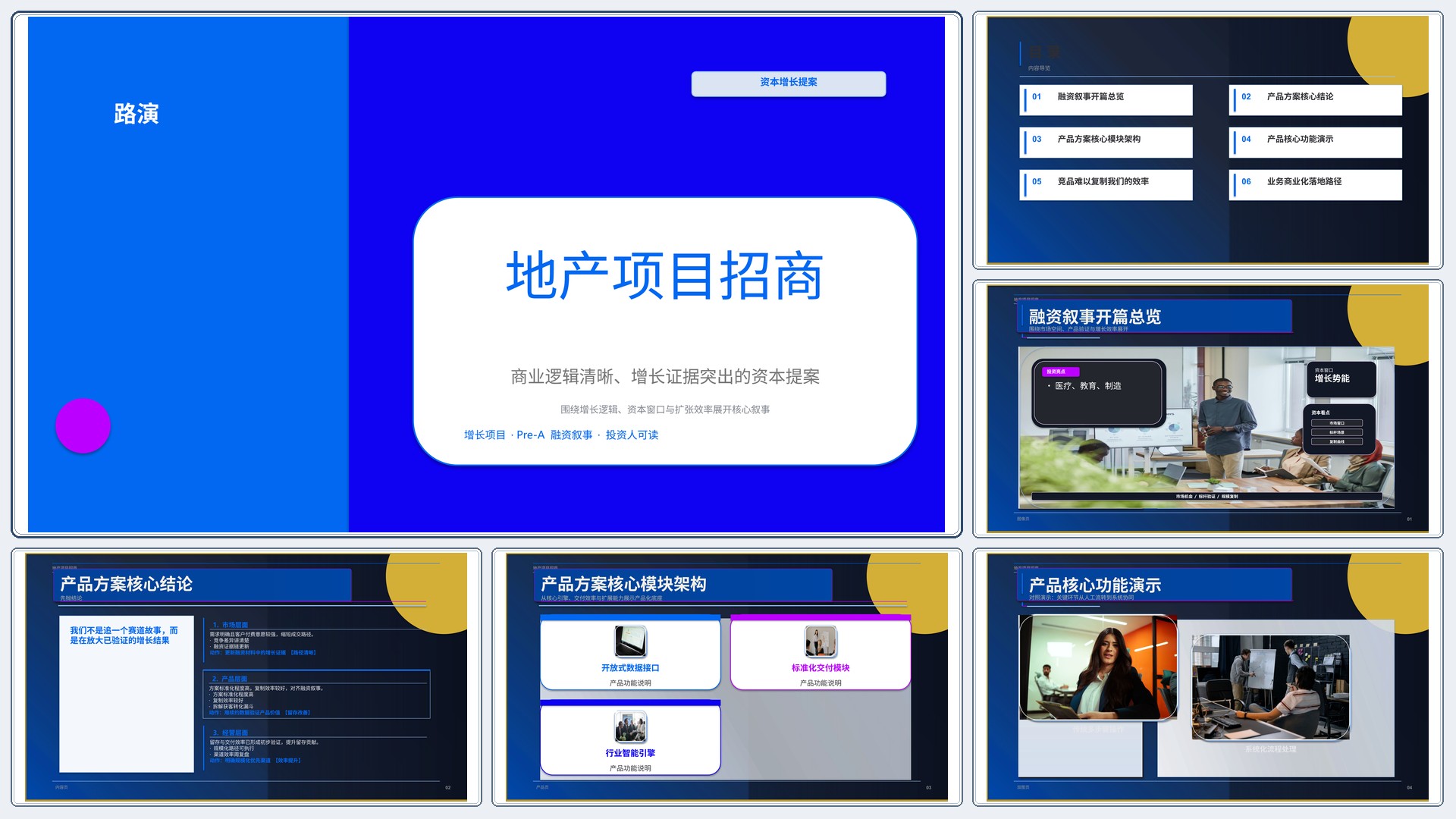Select the line 围绕增长逻辑、资本窗口与扩张效率展开核心叙事
This screenshot has height=819, width=1456.
[x=665, y=409]
